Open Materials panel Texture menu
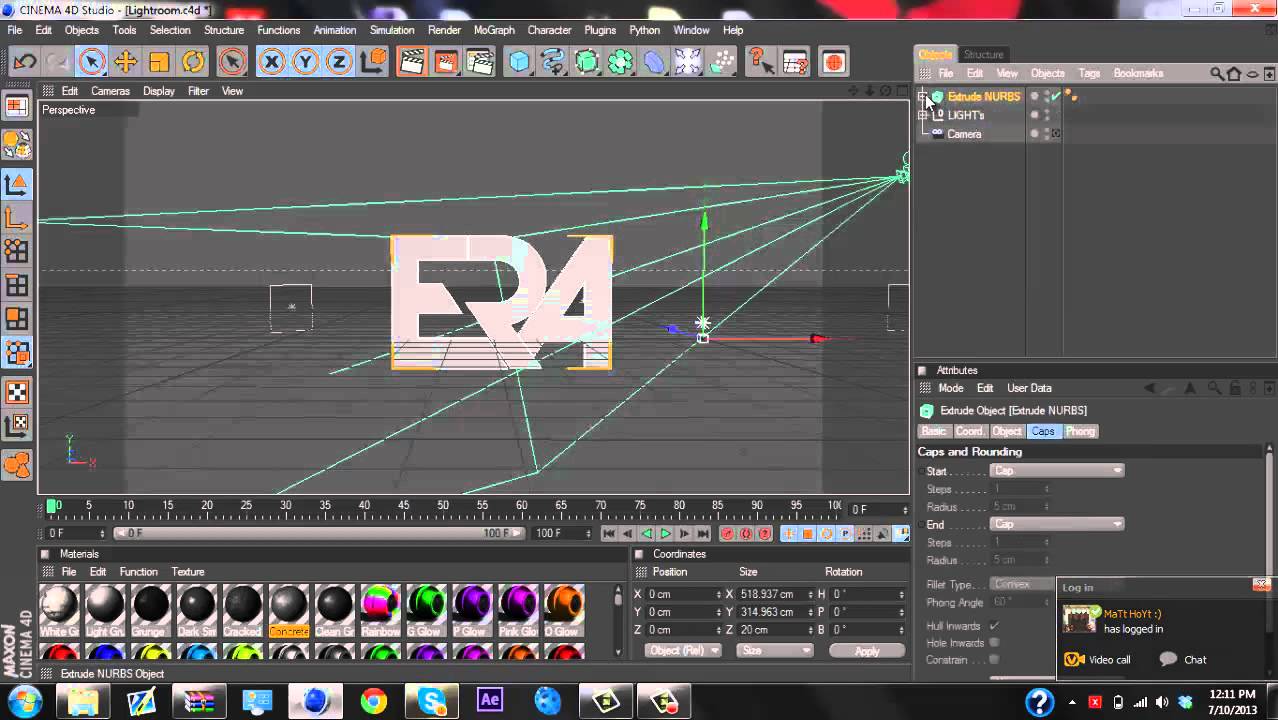Screen dimensions: 1278x720 [187, 572]
